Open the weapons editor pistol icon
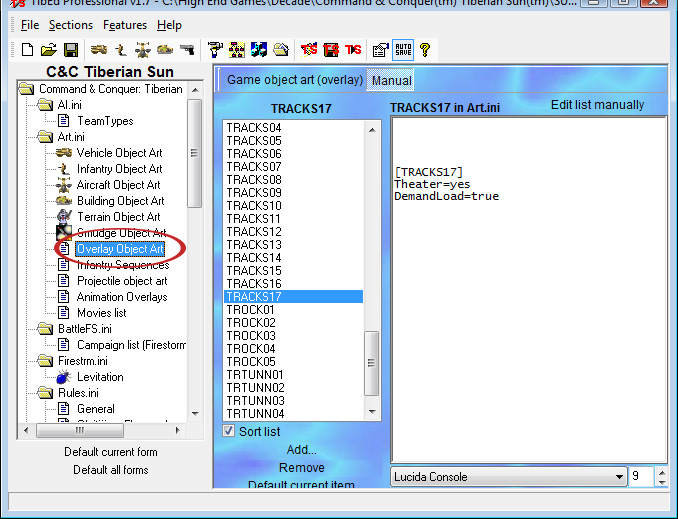678x519 pixels. coord(187,50)
